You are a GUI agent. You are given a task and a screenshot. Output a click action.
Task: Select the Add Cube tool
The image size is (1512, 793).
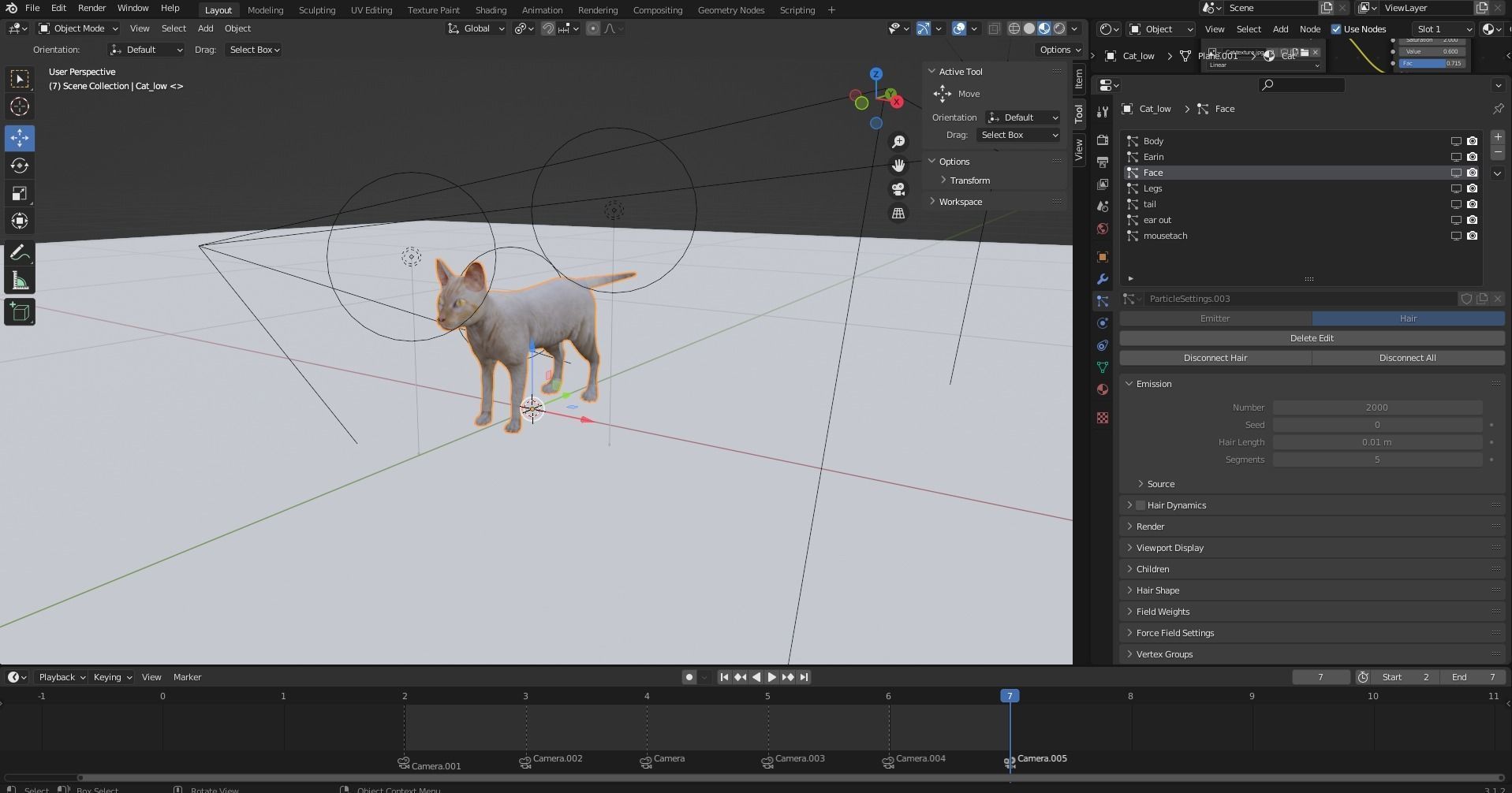click(x=20, y=312)
